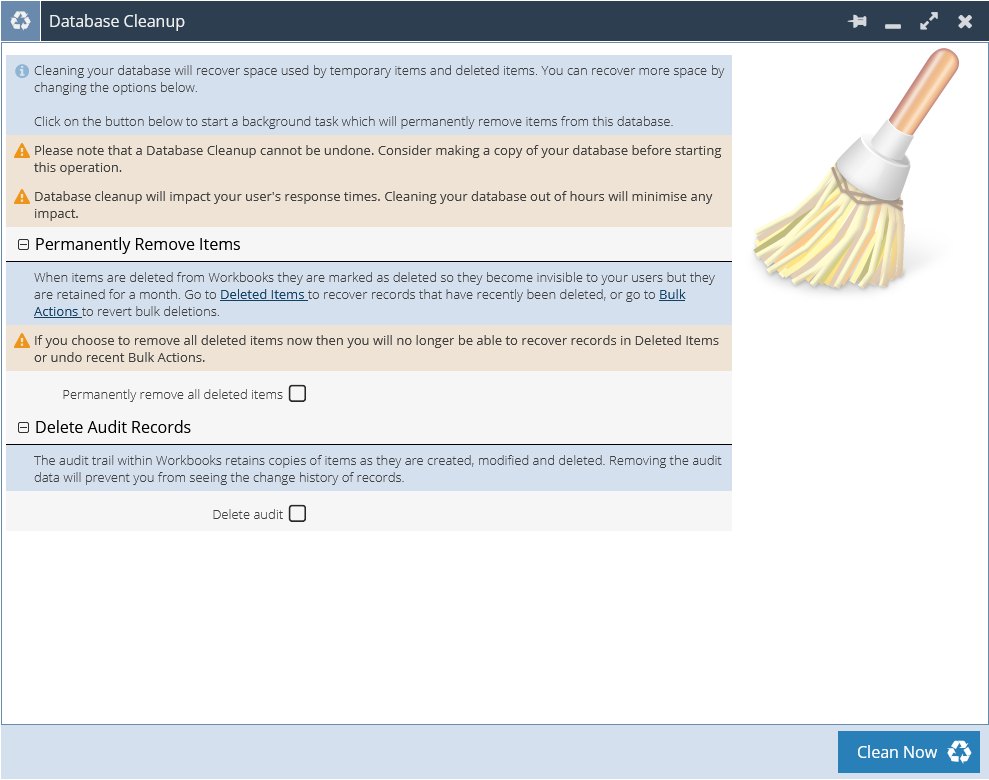Enable Permanently remove all deleted items checkbox
The width and height of the screenshot is (989, 780).
point(298,393)
